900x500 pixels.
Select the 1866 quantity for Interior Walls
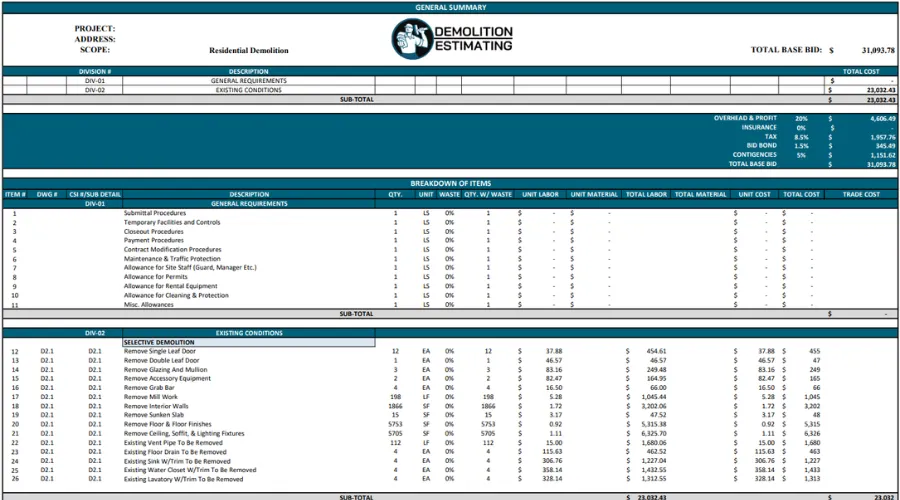coord(395,406)
